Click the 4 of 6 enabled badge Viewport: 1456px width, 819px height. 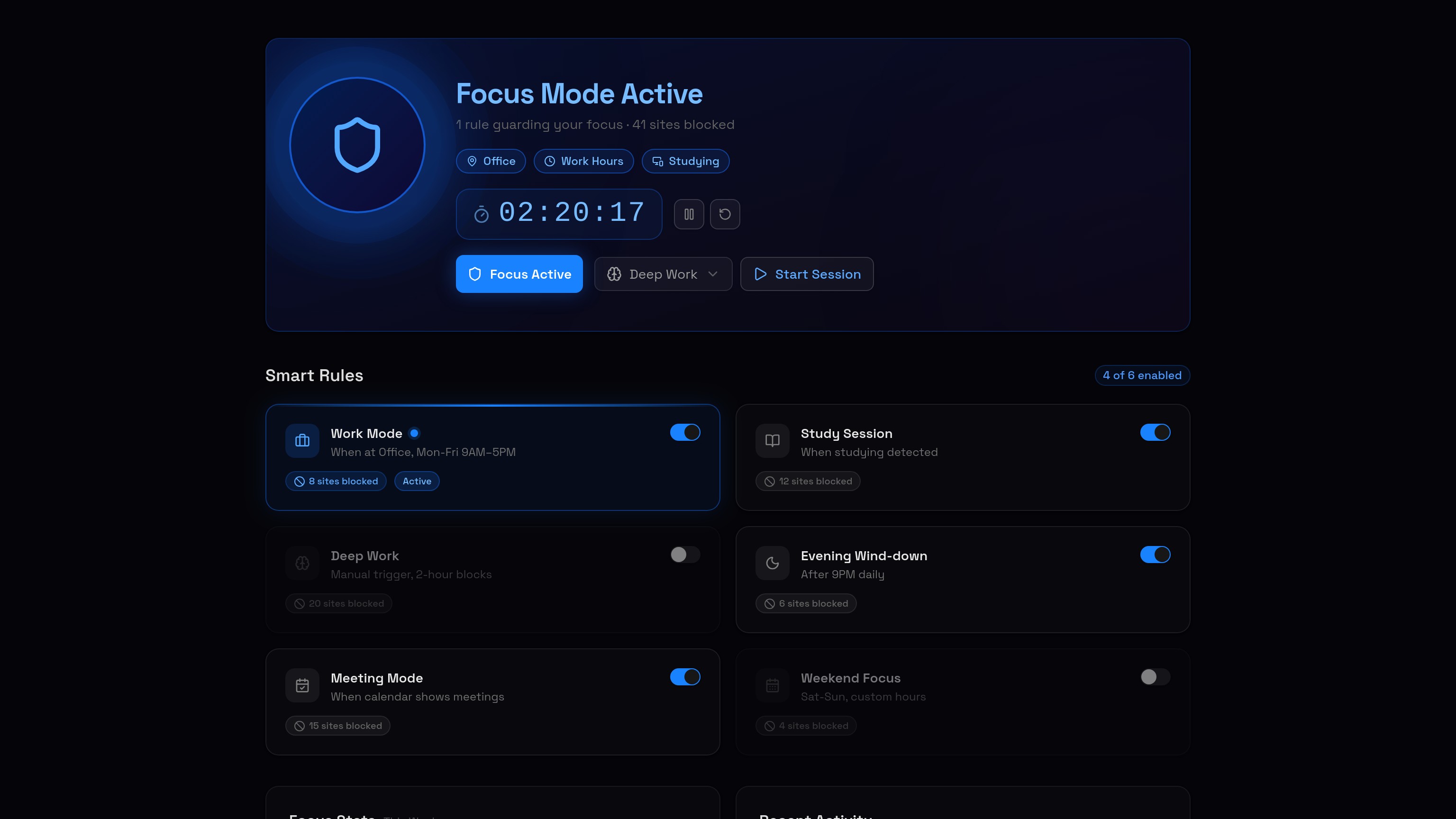tap(1142, 375)
